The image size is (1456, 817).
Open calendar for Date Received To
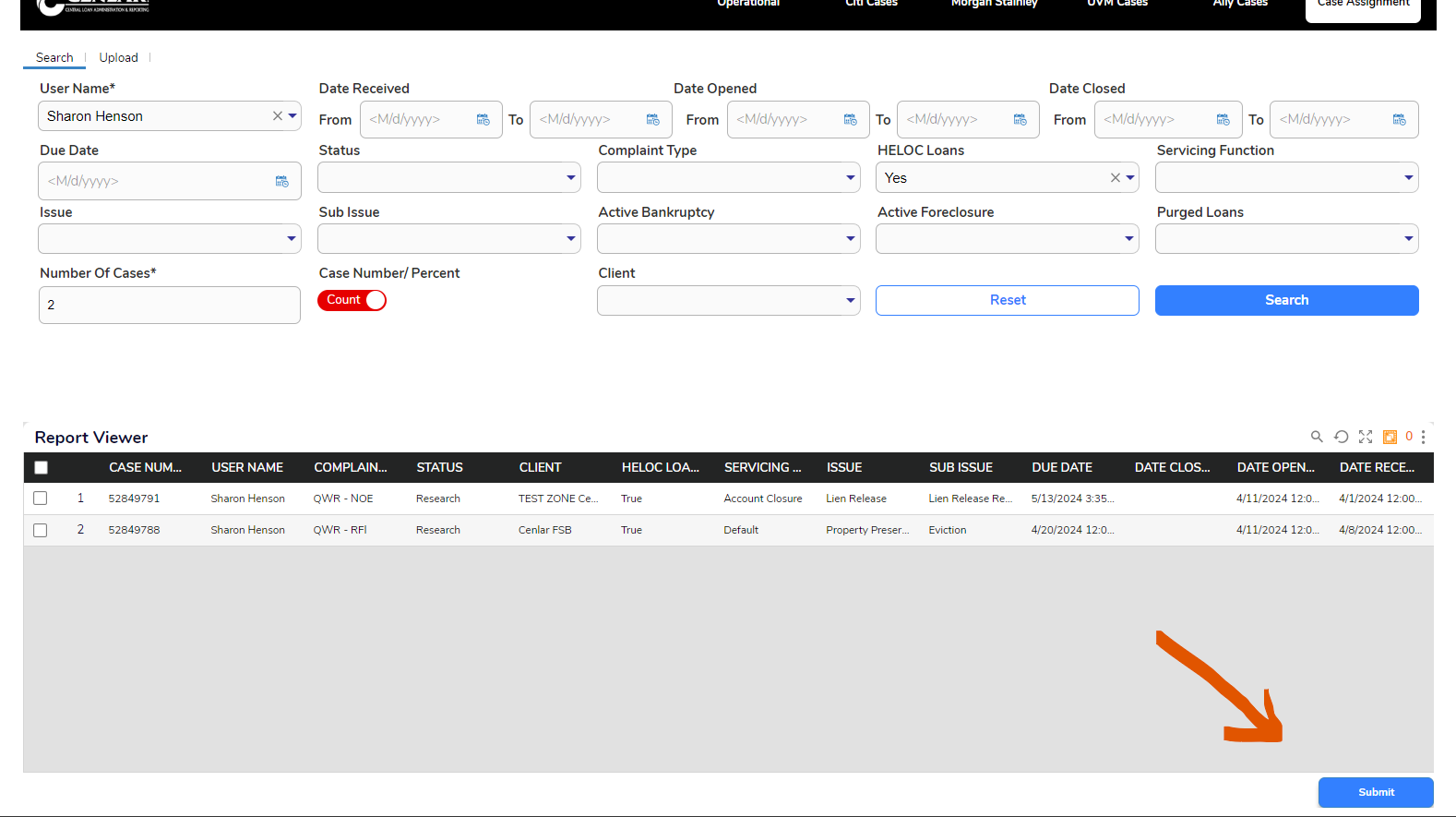(x=653, y=120)
